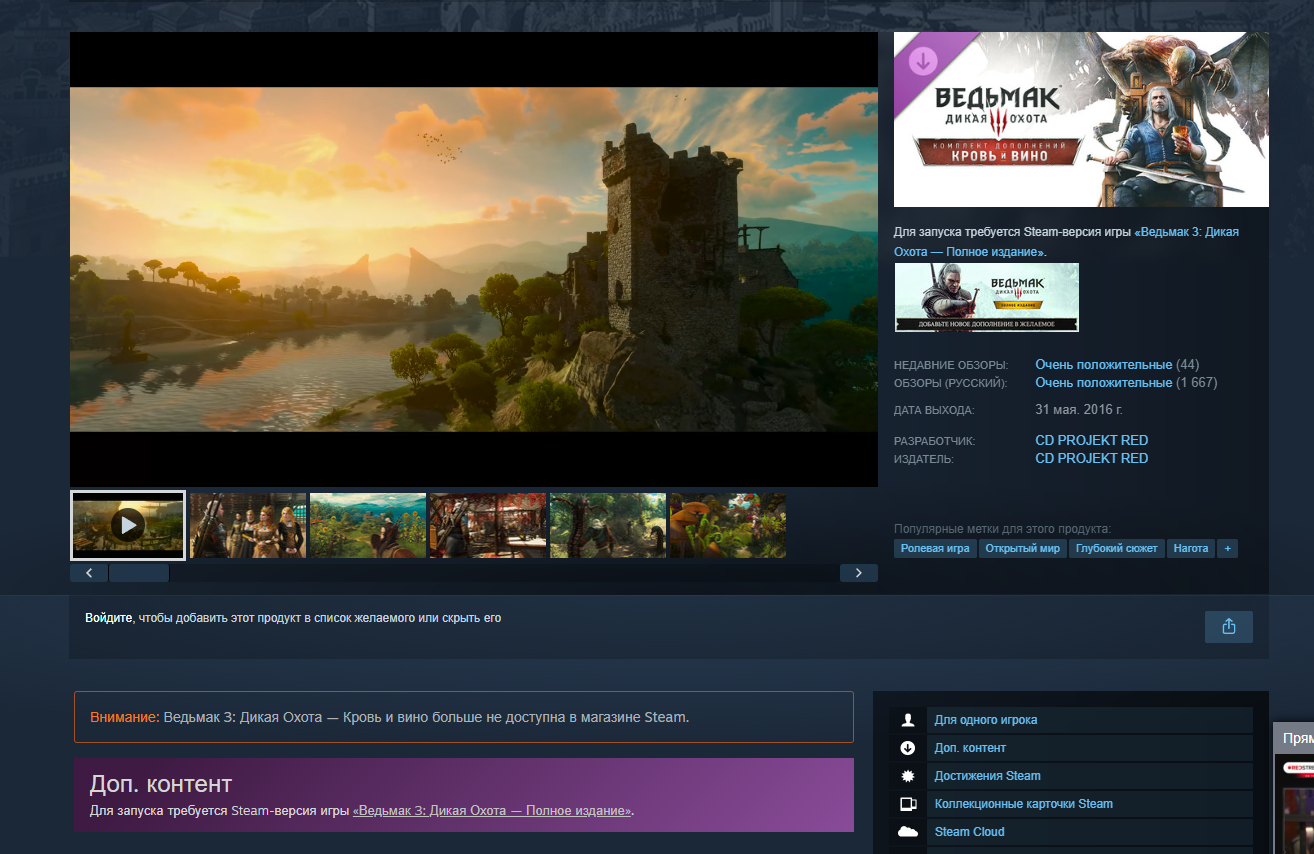Expand more tags with the plus button
The width and height of the screenshot is (1314, 854).
click(1228, 548)
